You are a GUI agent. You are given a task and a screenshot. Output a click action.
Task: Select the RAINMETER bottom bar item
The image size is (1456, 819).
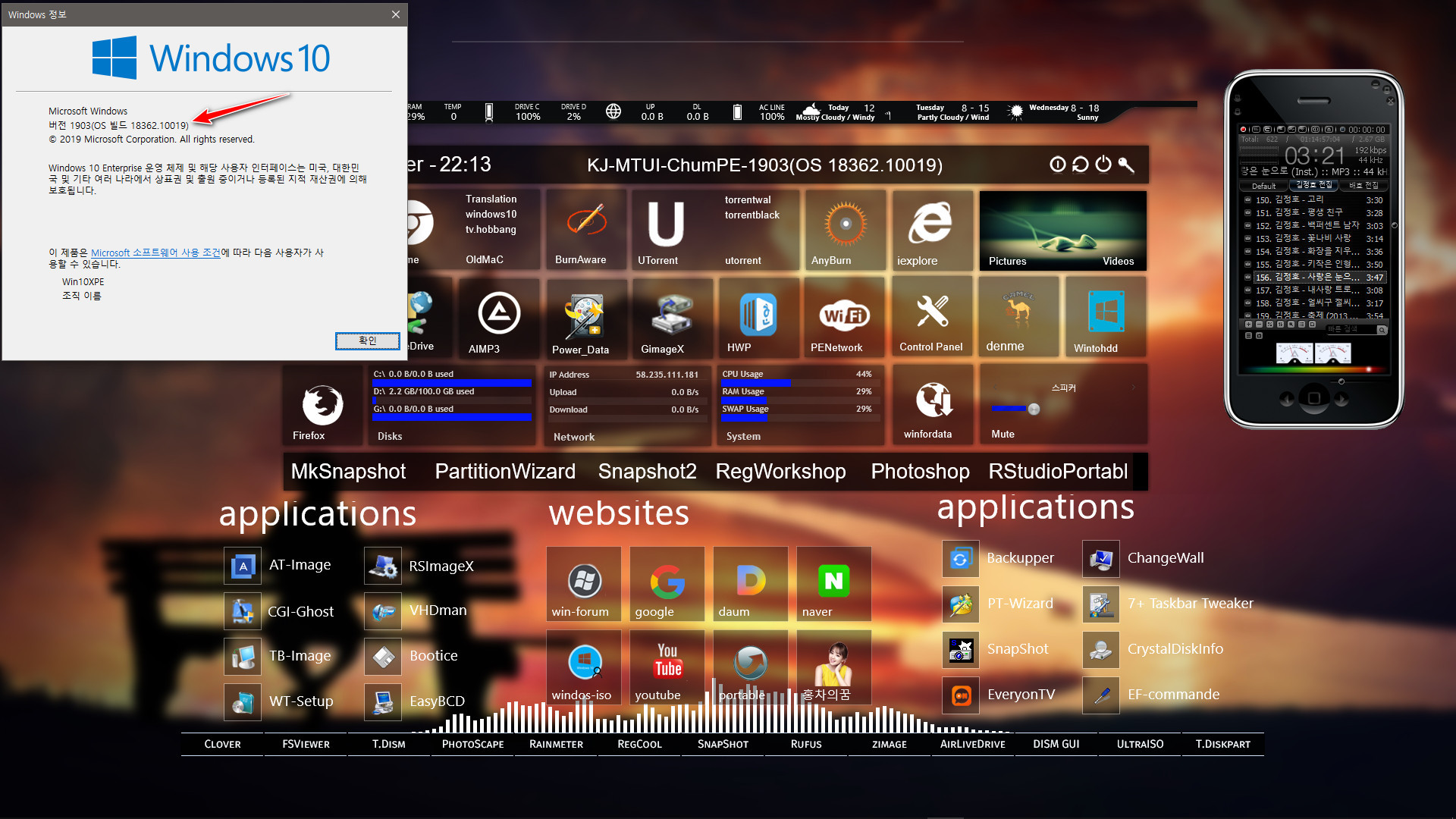(x=556, y=744)
